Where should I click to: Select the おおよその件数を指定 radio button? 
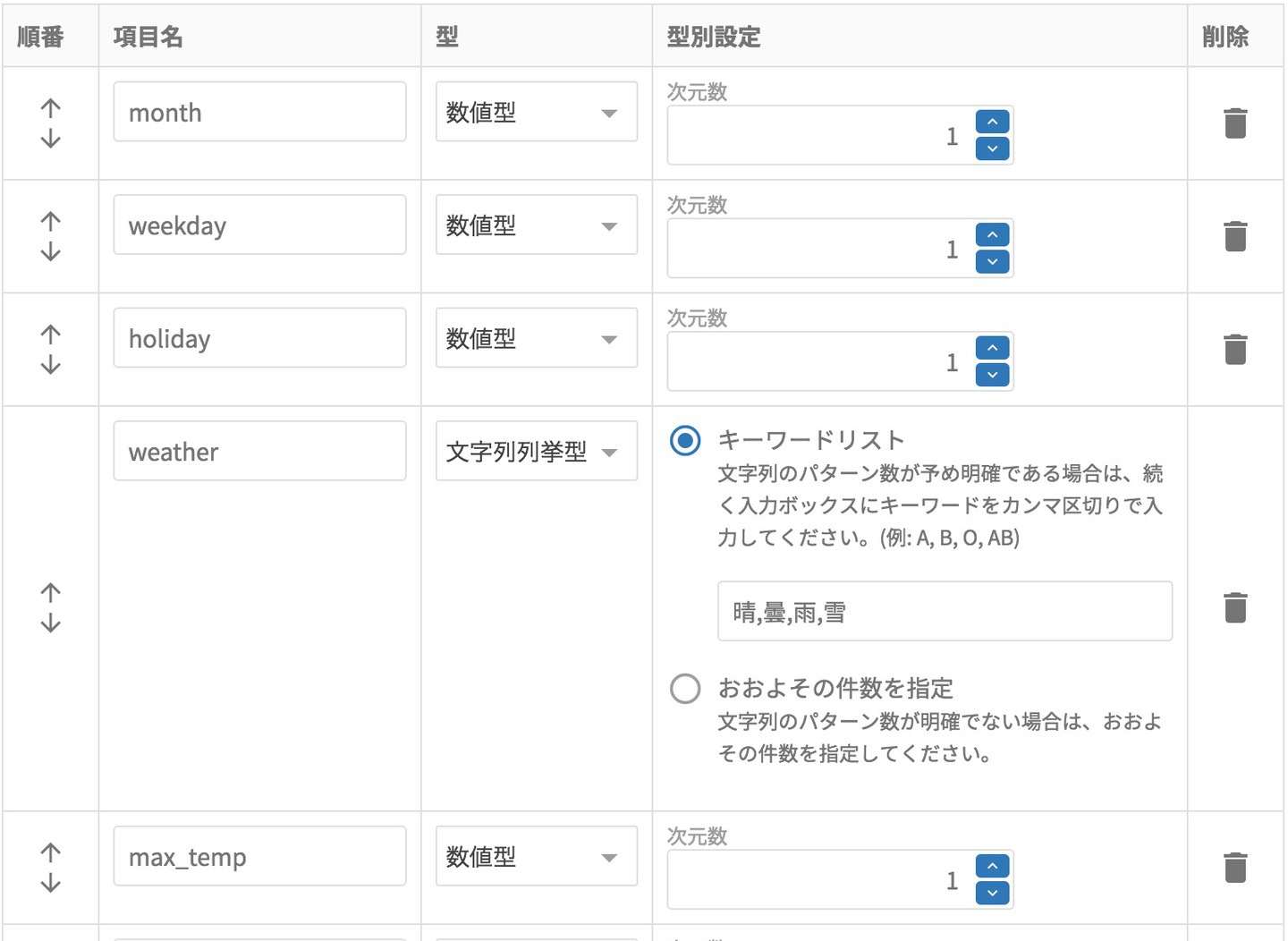pos(685,688)
